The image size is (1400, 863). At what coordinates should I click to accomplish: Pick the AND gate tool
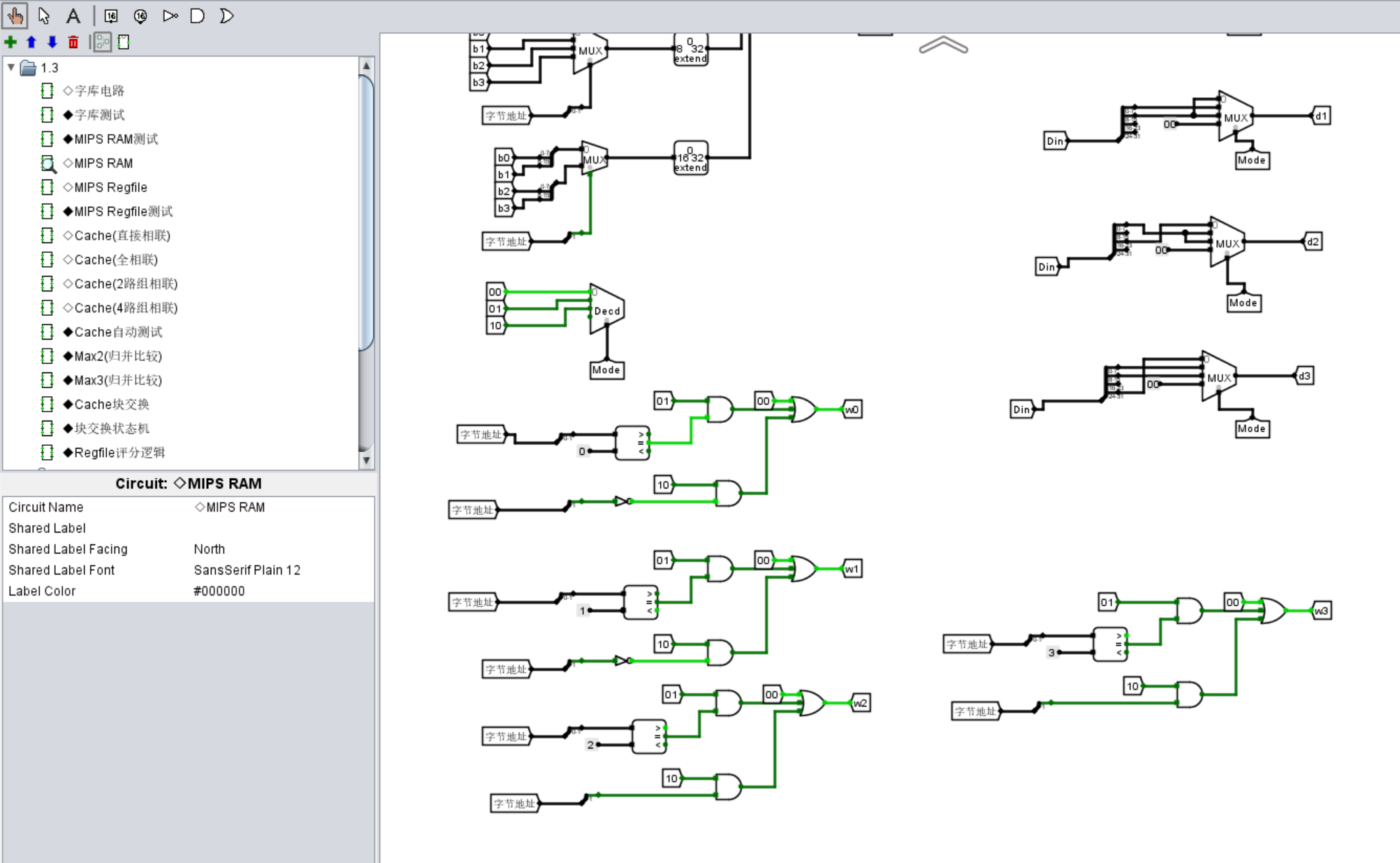[198, 15]
